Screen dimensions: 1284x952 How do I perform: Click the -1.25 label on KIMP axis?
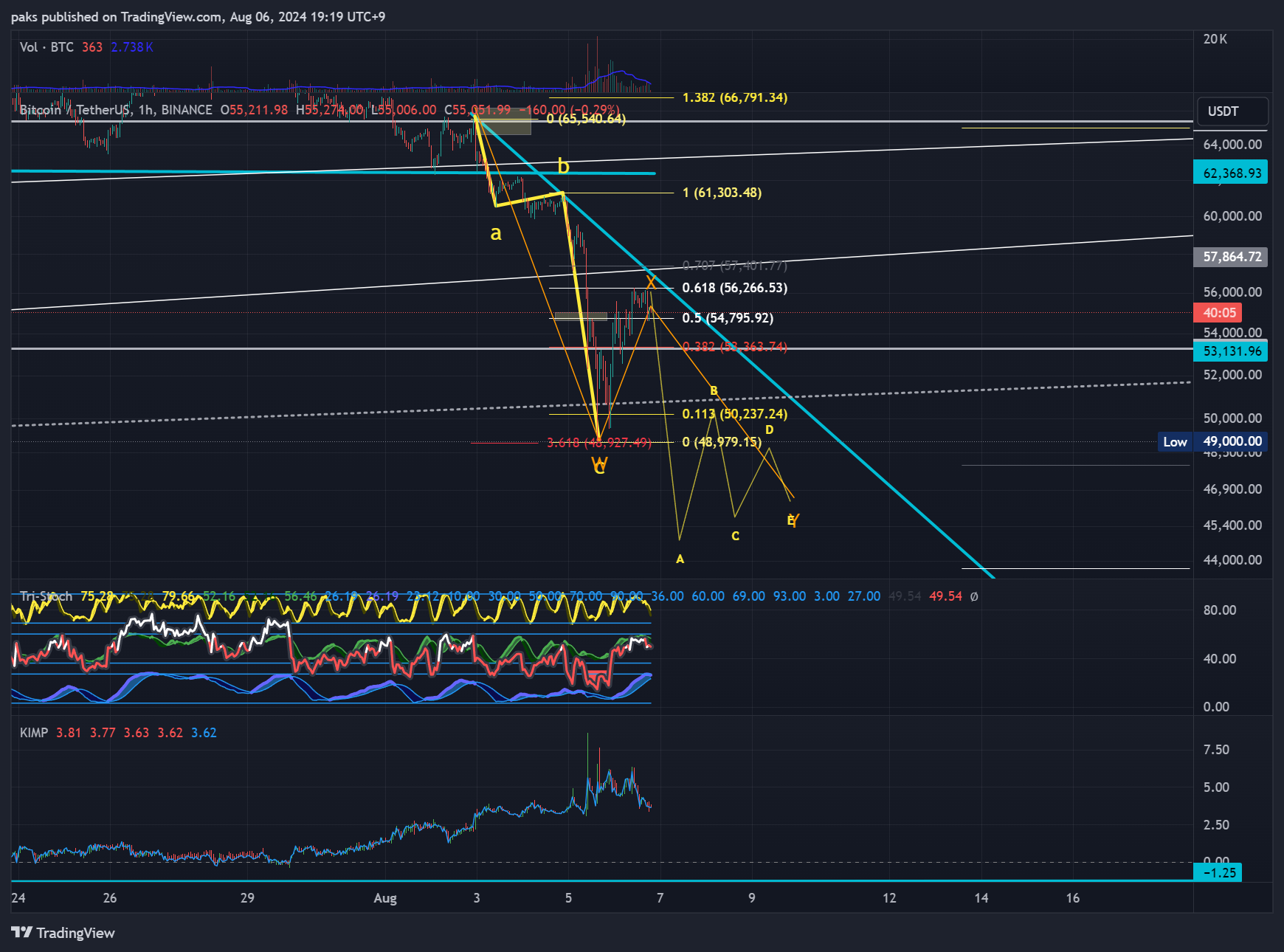click(x=1218, y=872)
